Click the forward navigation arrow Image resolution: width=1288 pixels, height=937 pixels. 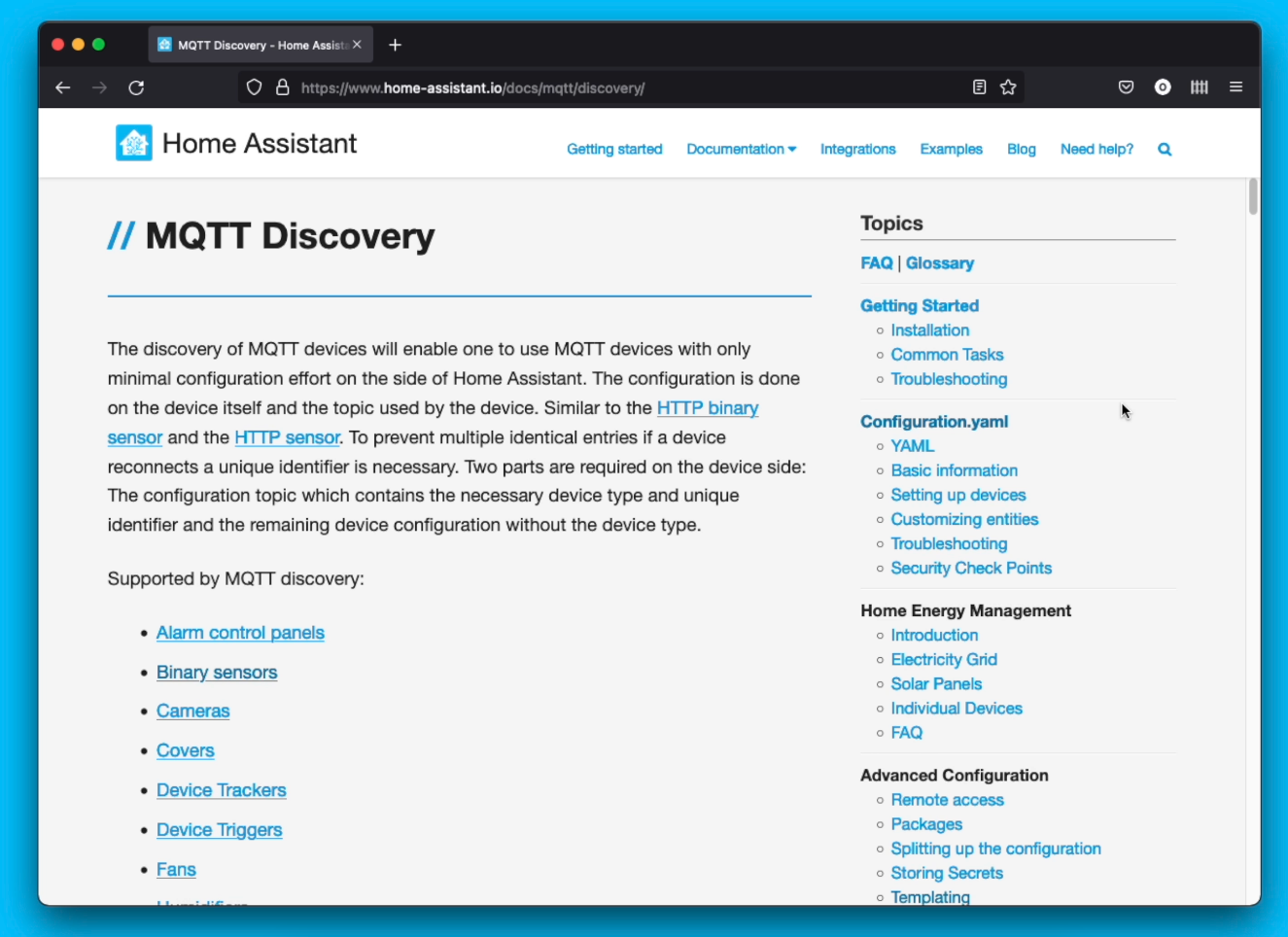click(99, 87)
